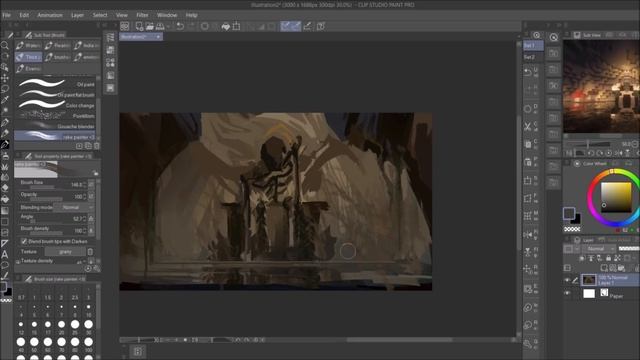
Task: Select the active Brush tool
Action: click(x=5, y=144)
